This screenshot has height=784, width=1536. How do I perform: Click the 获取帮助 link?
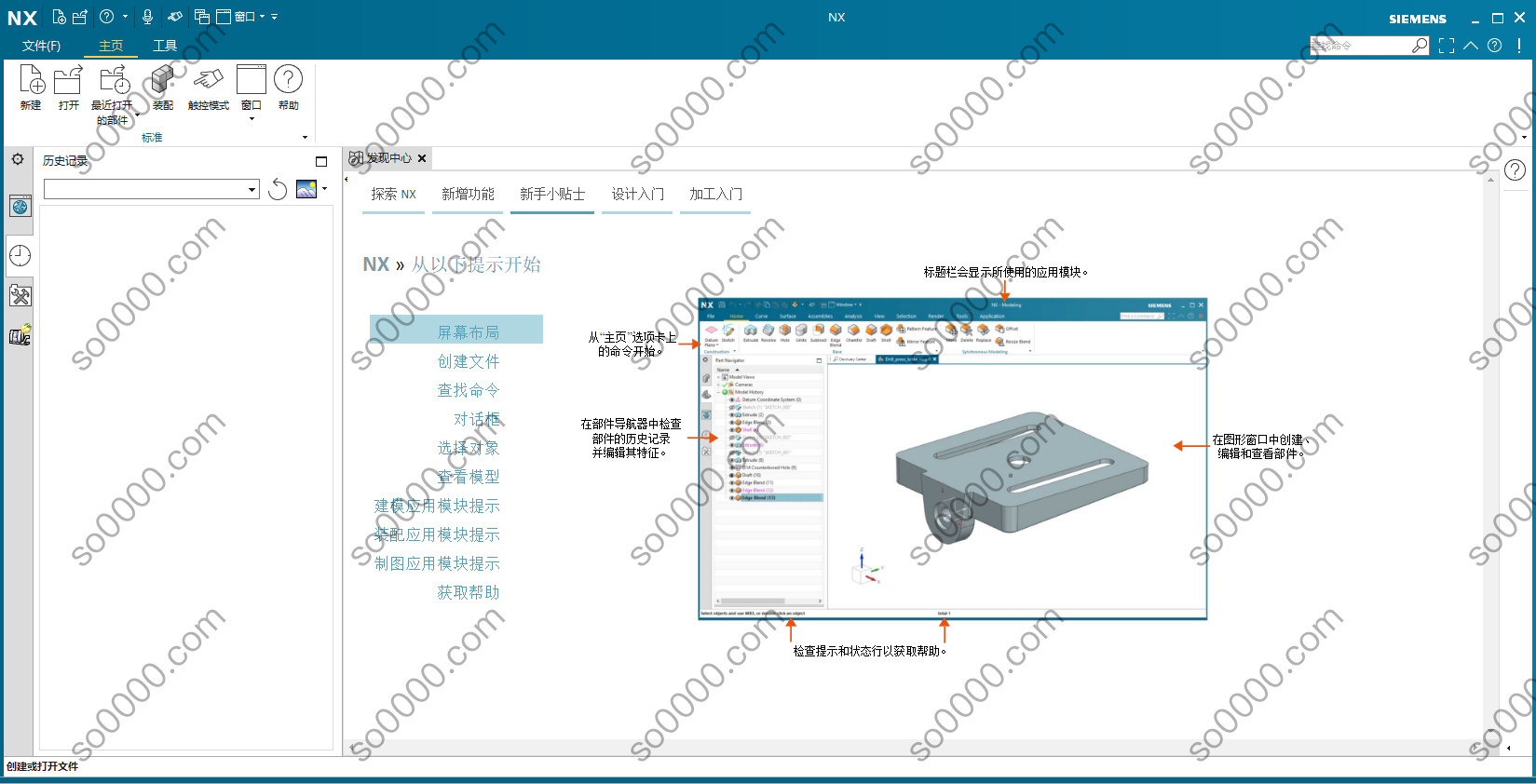469,592
